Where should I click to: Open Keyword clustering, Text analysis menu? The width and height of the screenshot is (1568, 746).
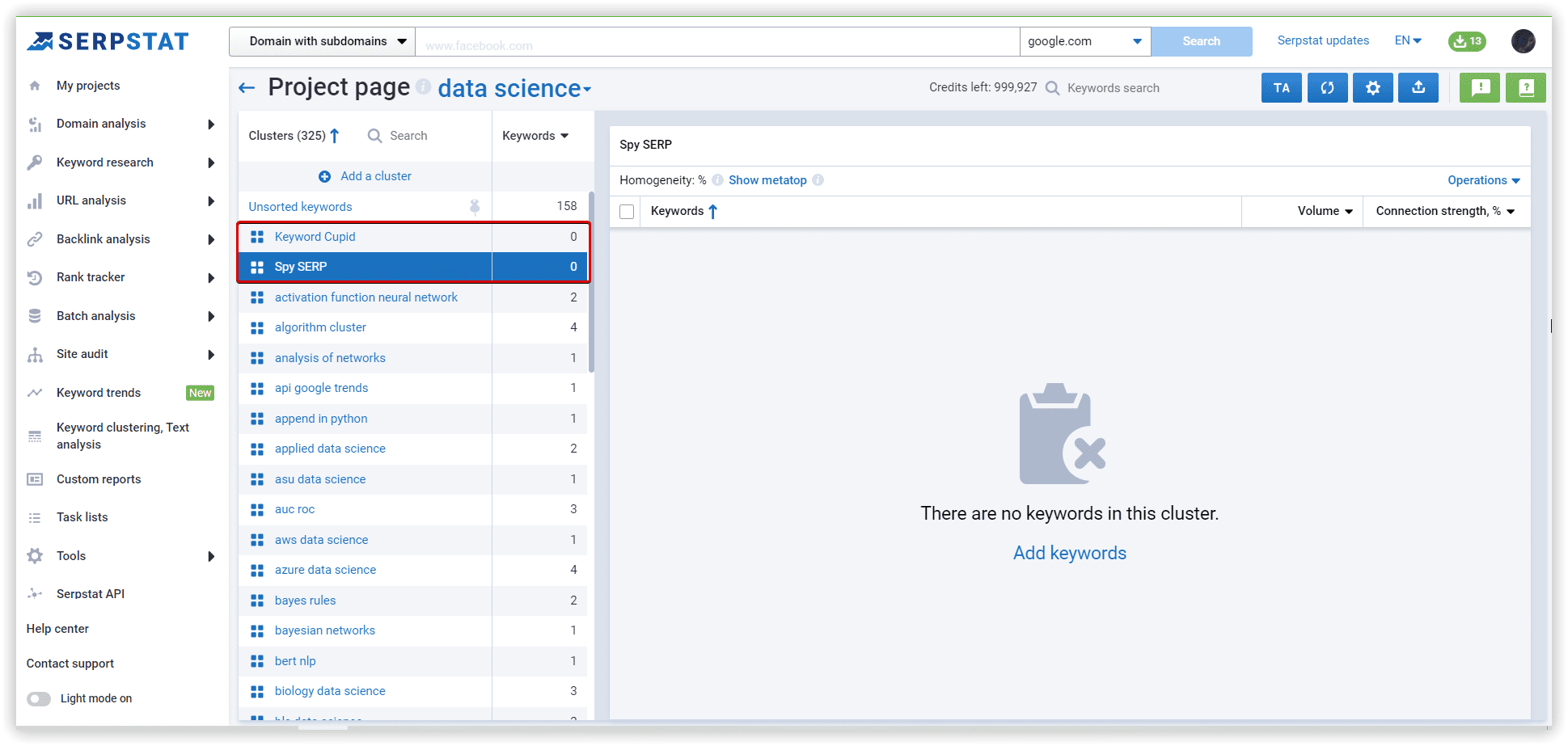coord(122,436)
